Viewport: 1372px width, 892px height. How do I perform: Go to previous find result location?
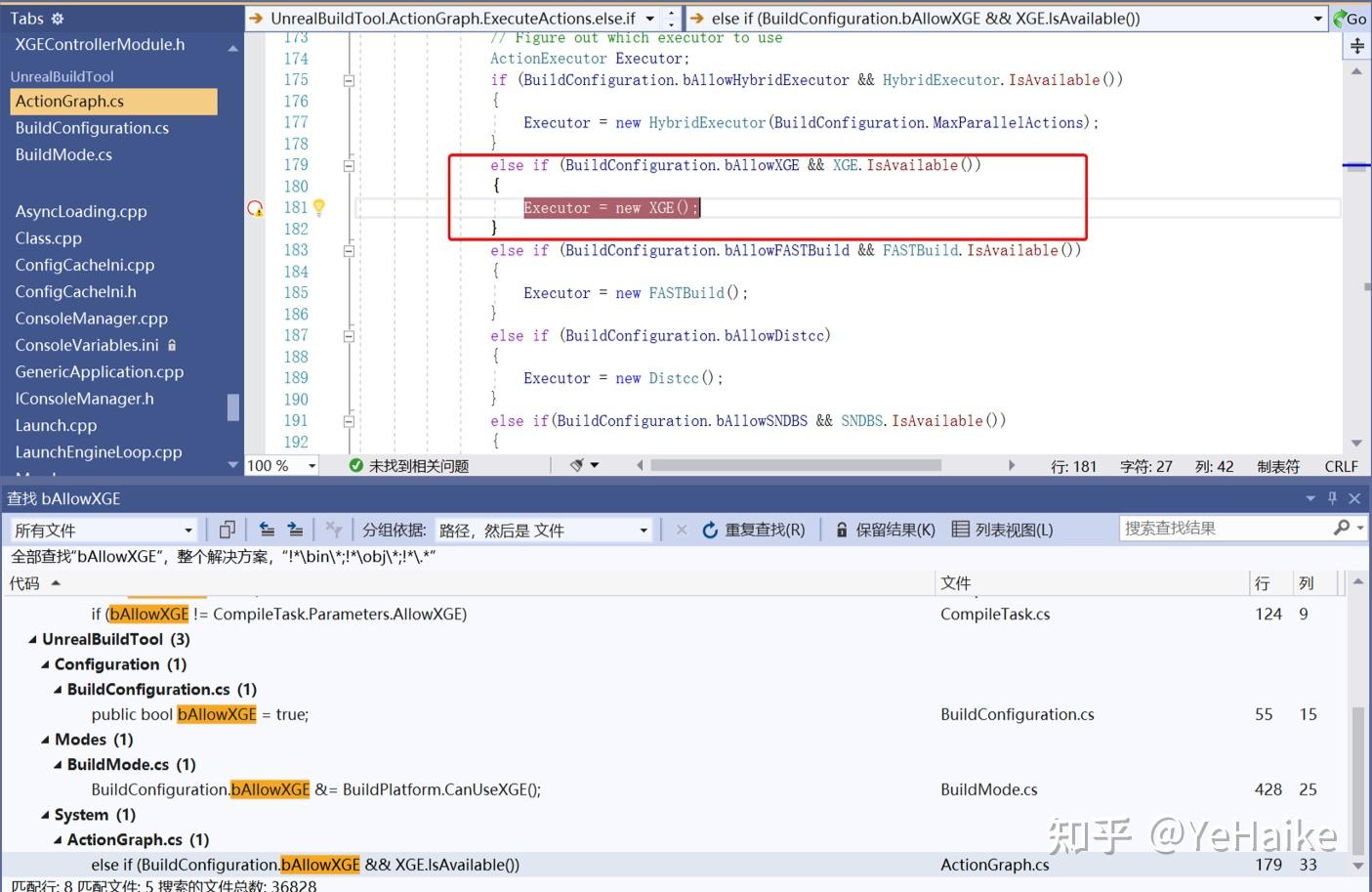(x=267, y=530)
